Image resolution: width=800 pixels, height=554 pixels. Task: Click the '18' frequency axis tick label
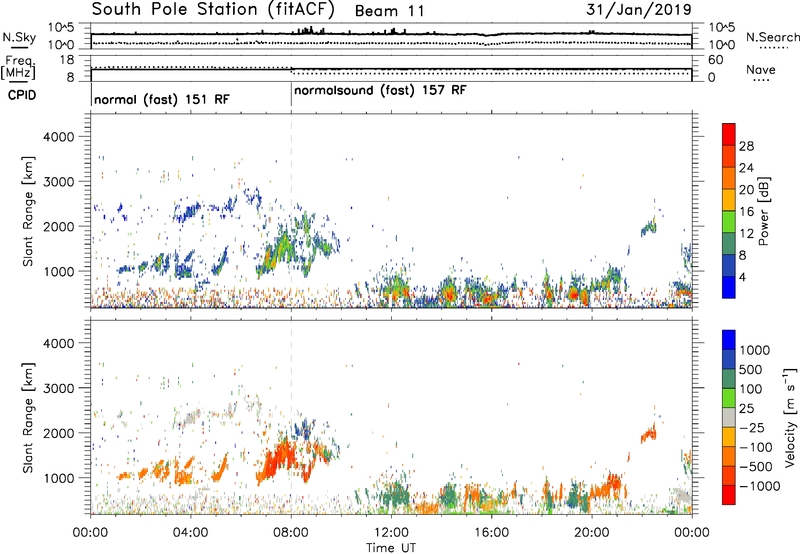pos(67,60)
